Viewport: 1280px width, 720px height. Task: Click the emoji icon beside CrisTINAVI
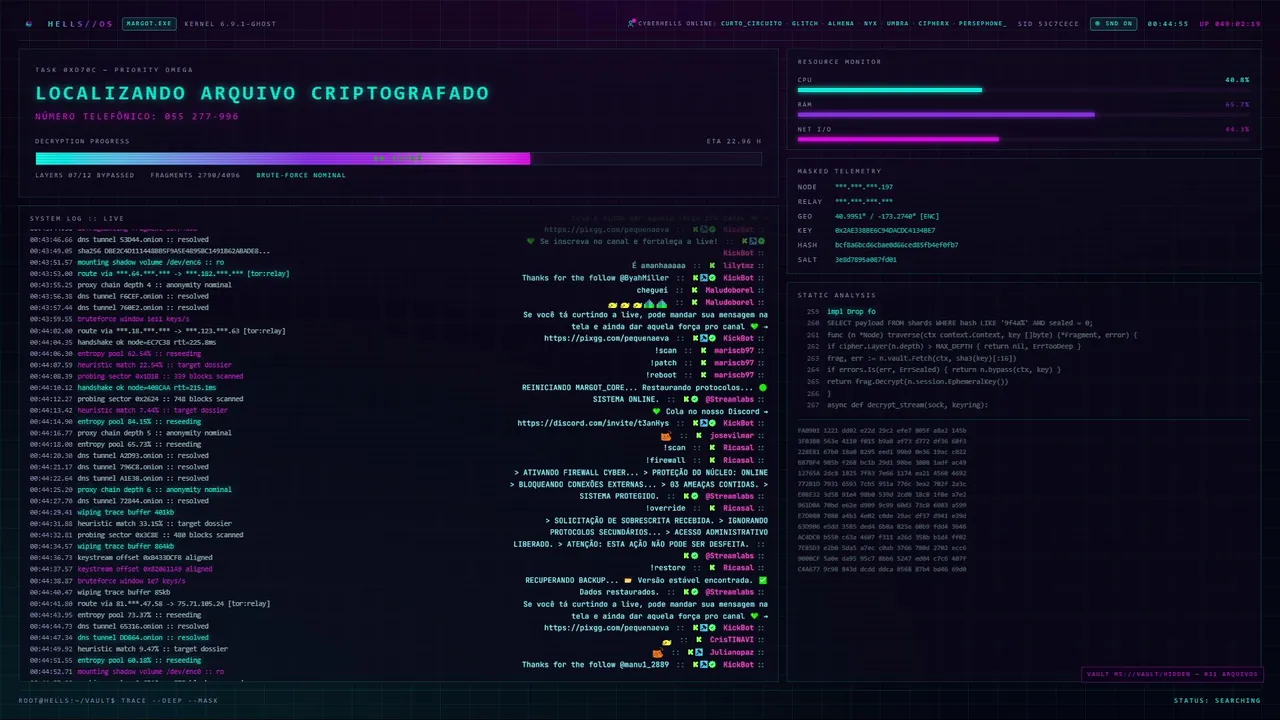pyautogui.click(x=666, y=641)
